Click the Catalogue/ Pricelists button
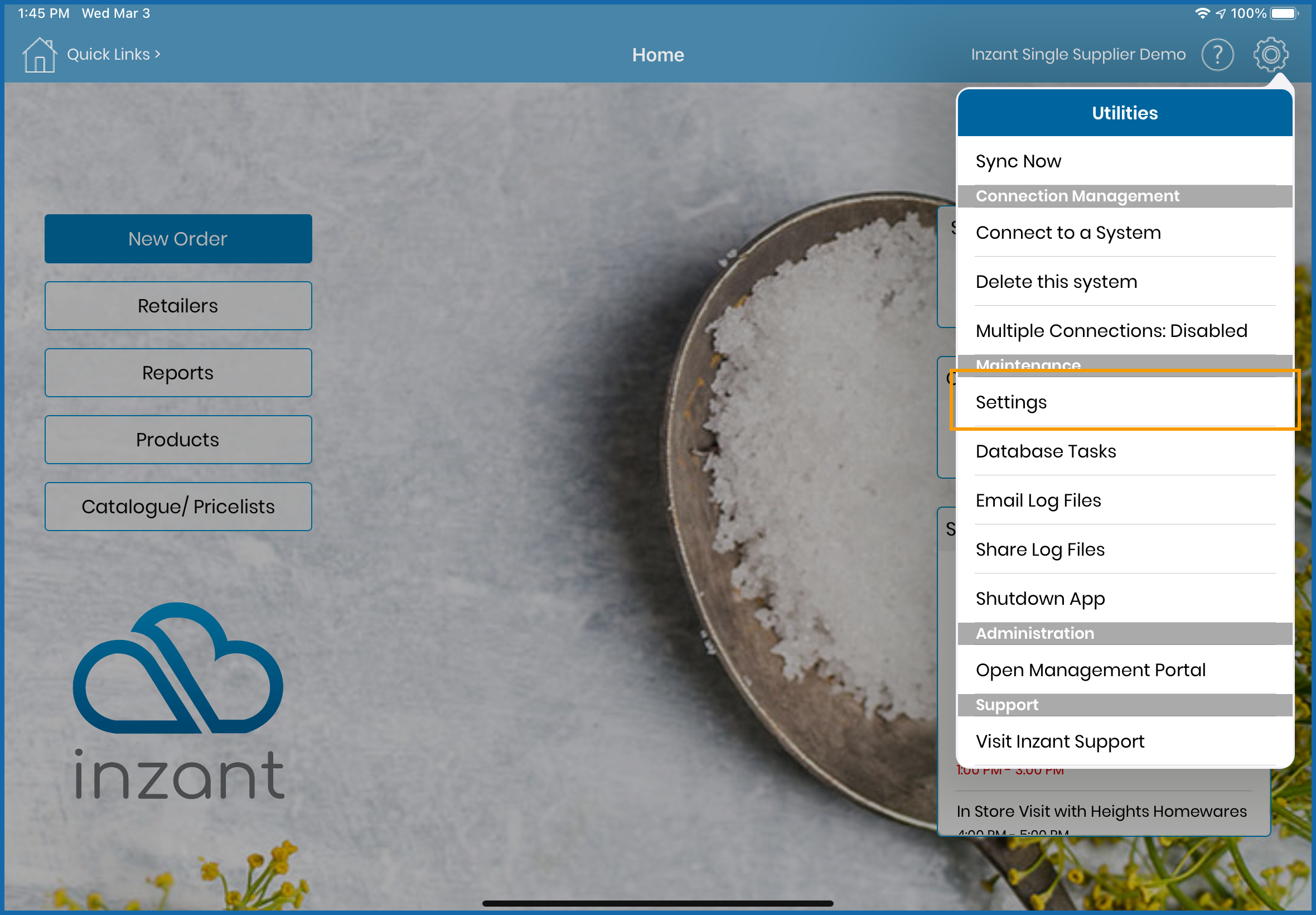1316x915 pixels. pos(178,506)
